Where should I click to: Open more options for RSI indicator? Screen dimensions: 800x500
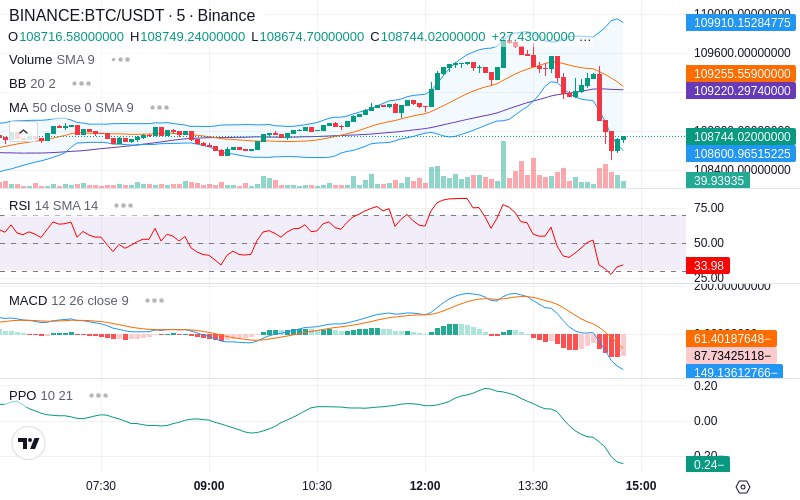tap(123, 206)
